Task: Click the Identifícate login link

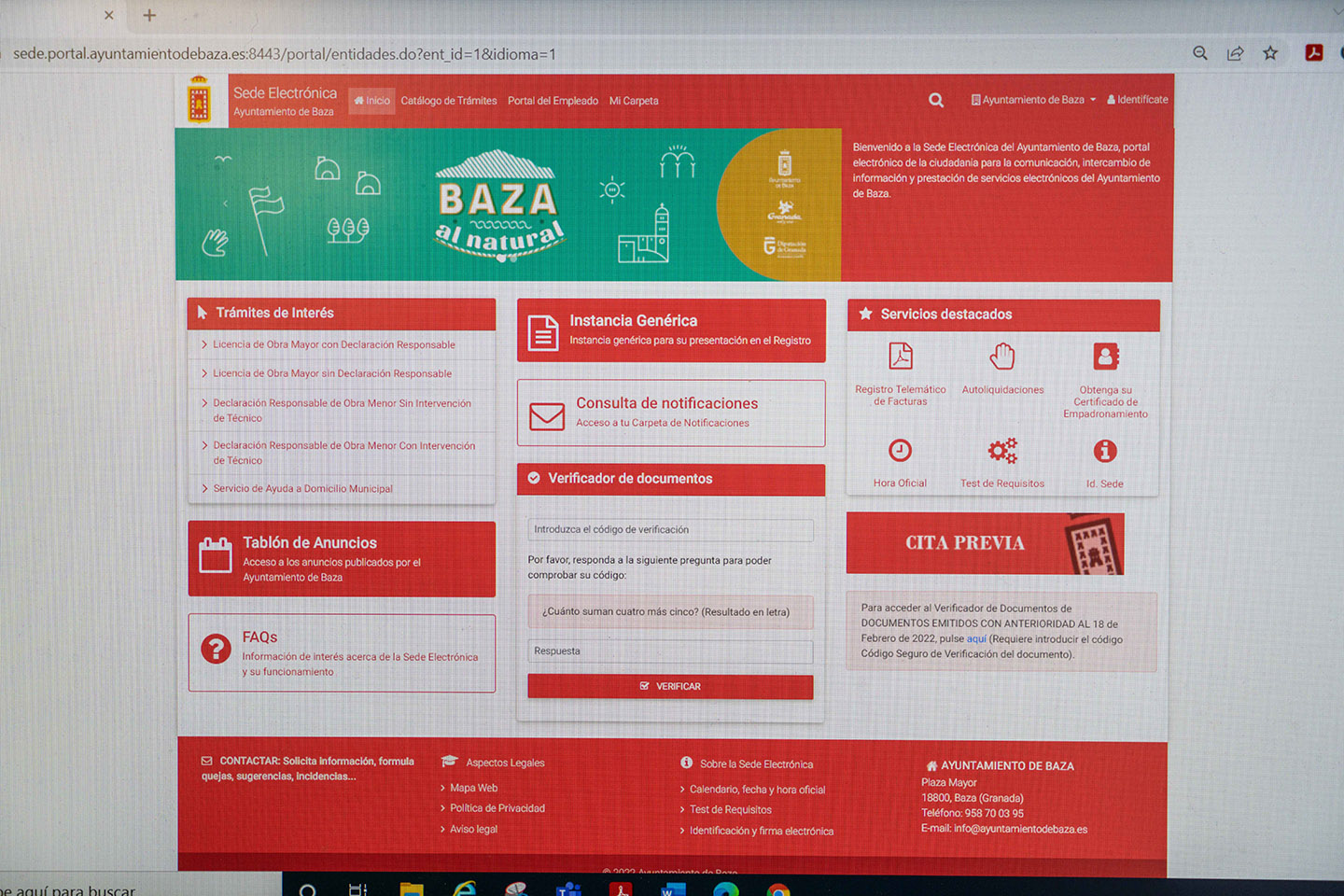Action: (x=1138, y=100)
